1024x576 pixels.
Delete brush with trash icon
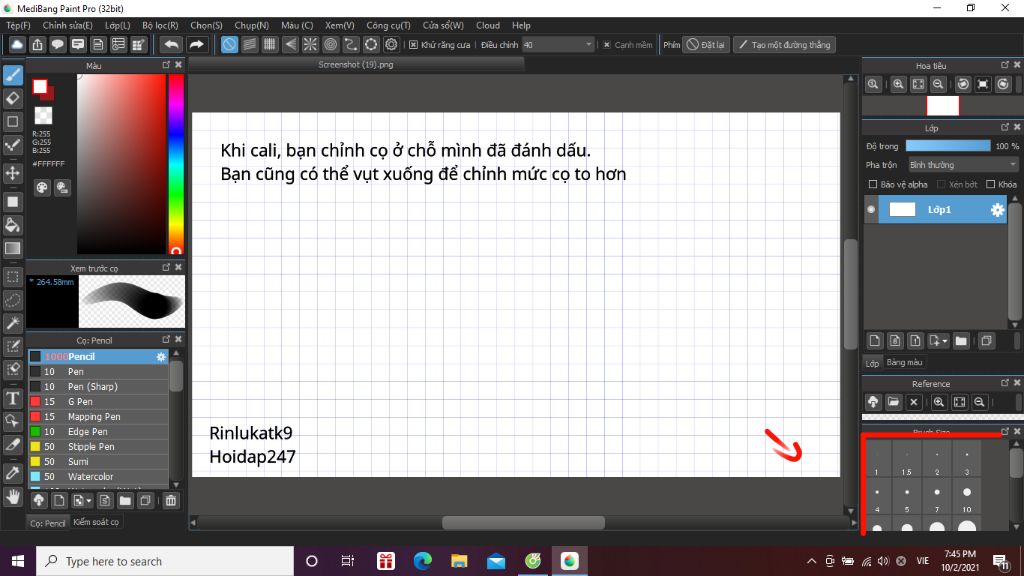(170, 501)
